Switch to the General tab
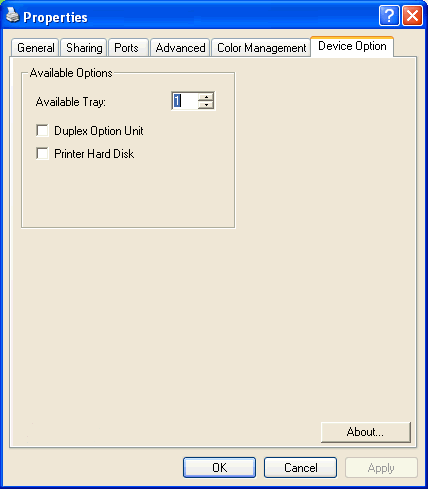Screen dimensions: 428x489 click(x=36, y=48)
